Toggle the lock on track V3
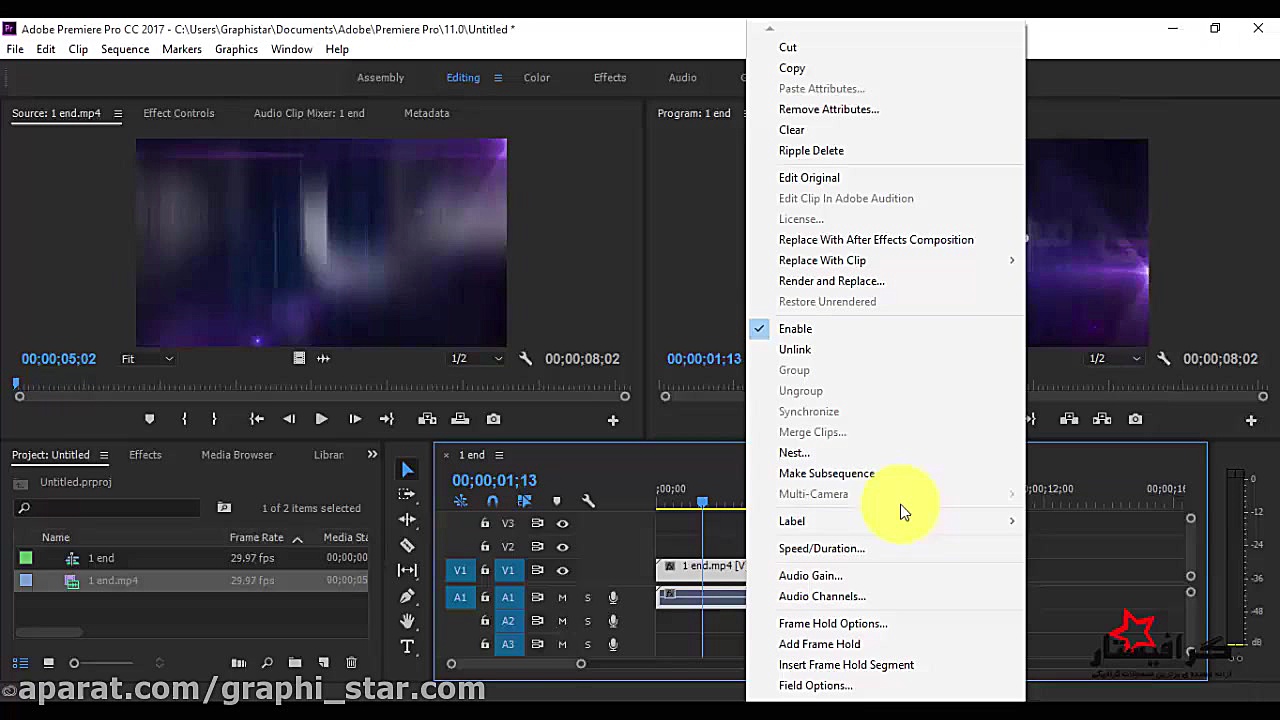Viewport: 1280px width, 720px height. (485, 523)
